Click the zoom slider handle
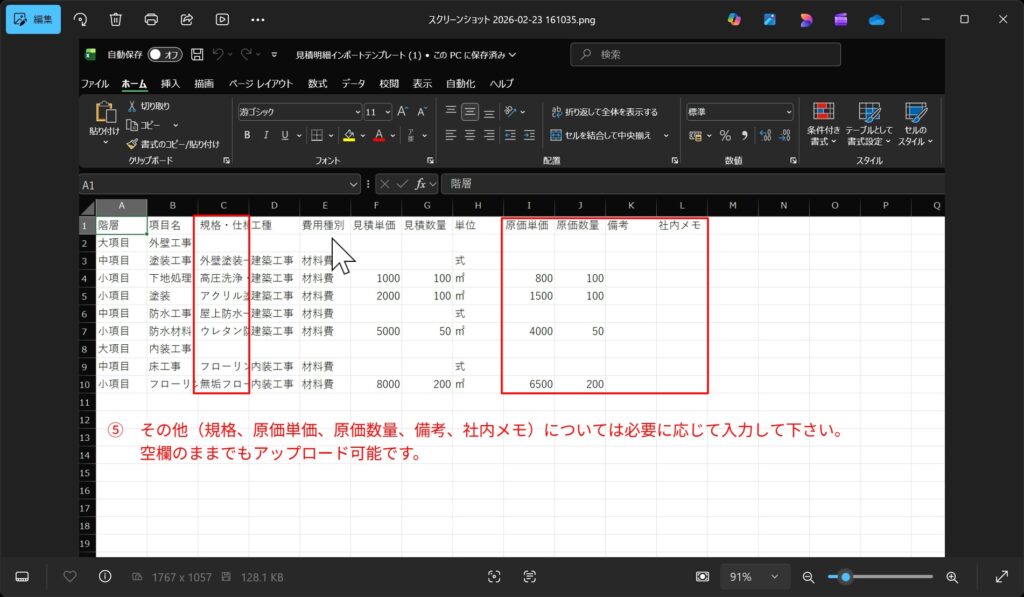Screen dimensions: 1024x597 846,577
